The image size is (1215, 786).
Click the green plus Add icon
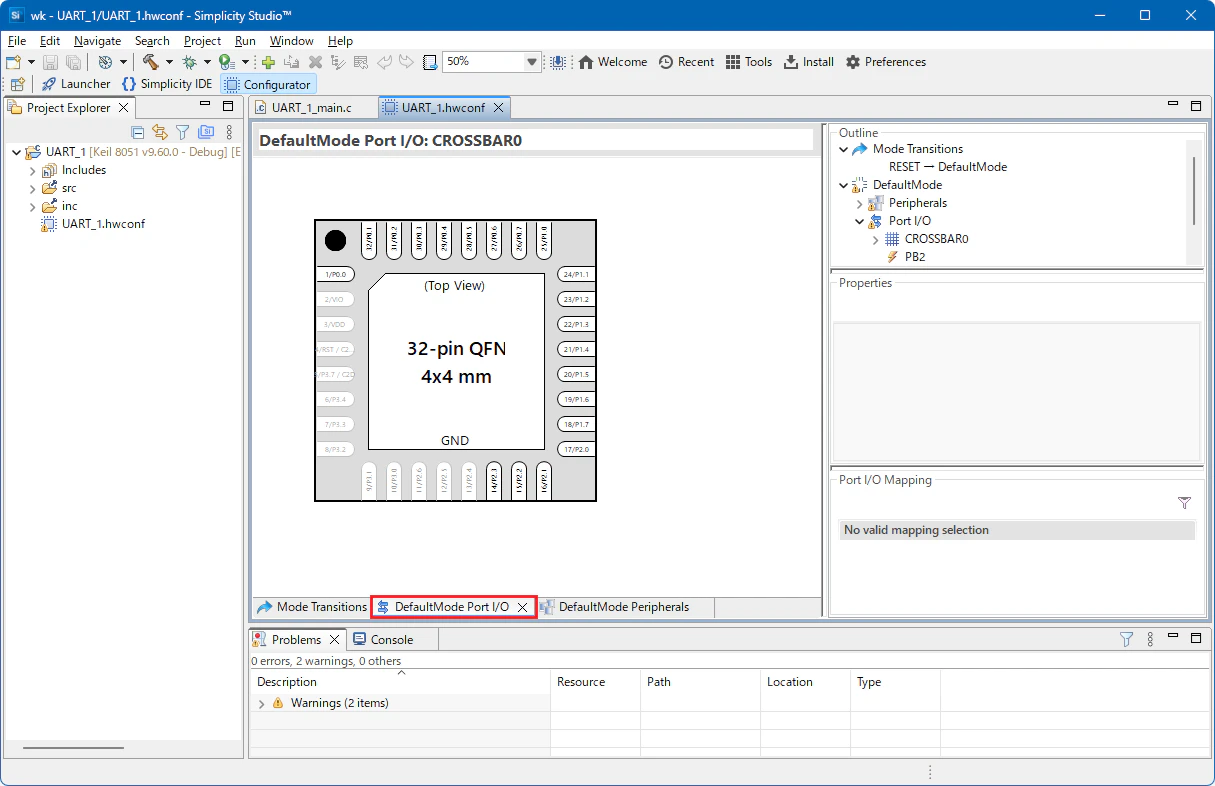point(268,62)
